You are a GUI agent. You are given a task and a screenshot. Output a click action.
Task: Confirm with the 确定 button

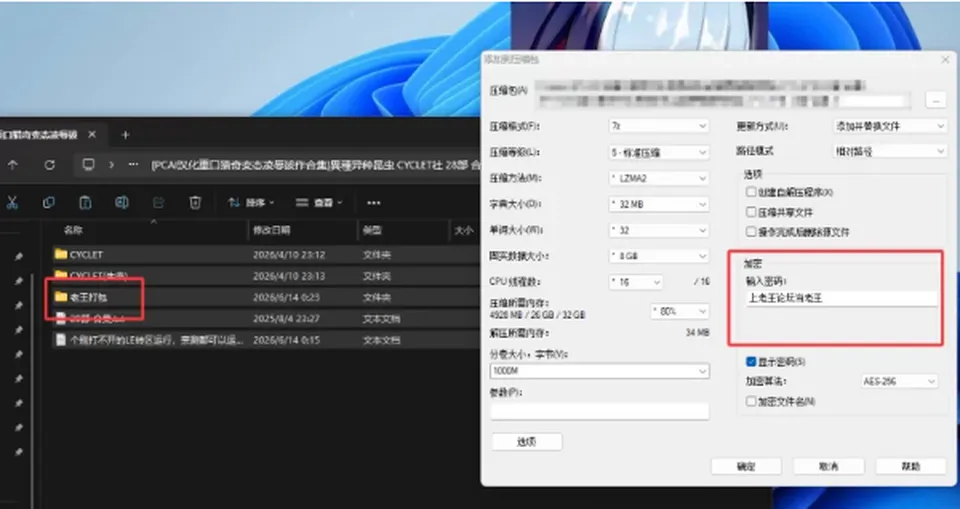point(746,466)
